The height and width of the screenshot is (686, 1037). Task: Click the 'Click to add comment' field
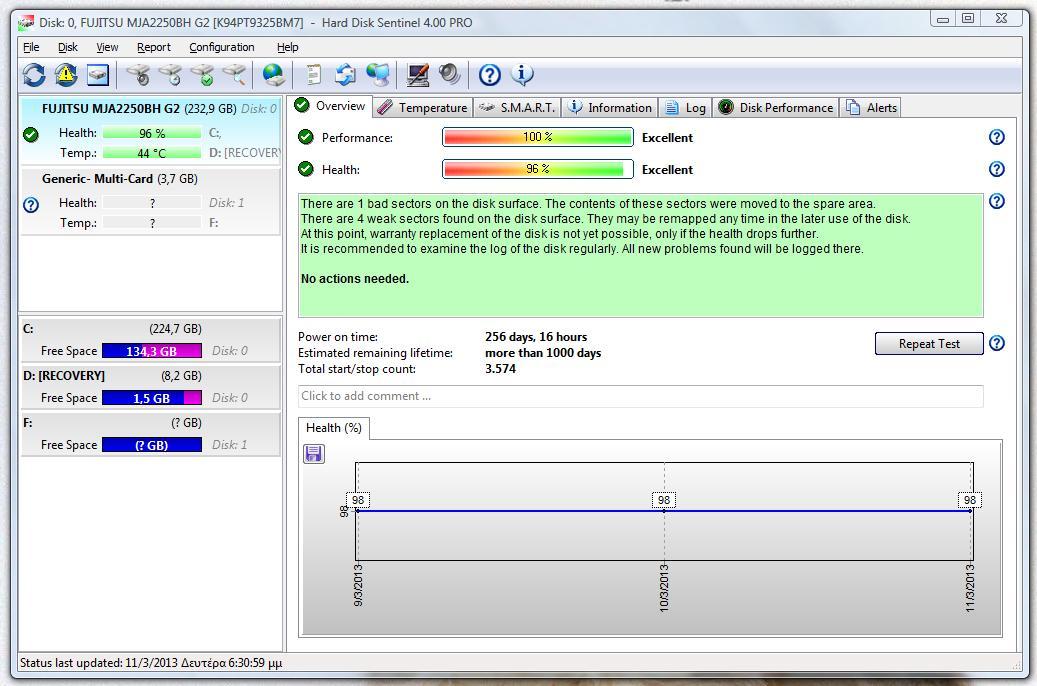[640, 396]
